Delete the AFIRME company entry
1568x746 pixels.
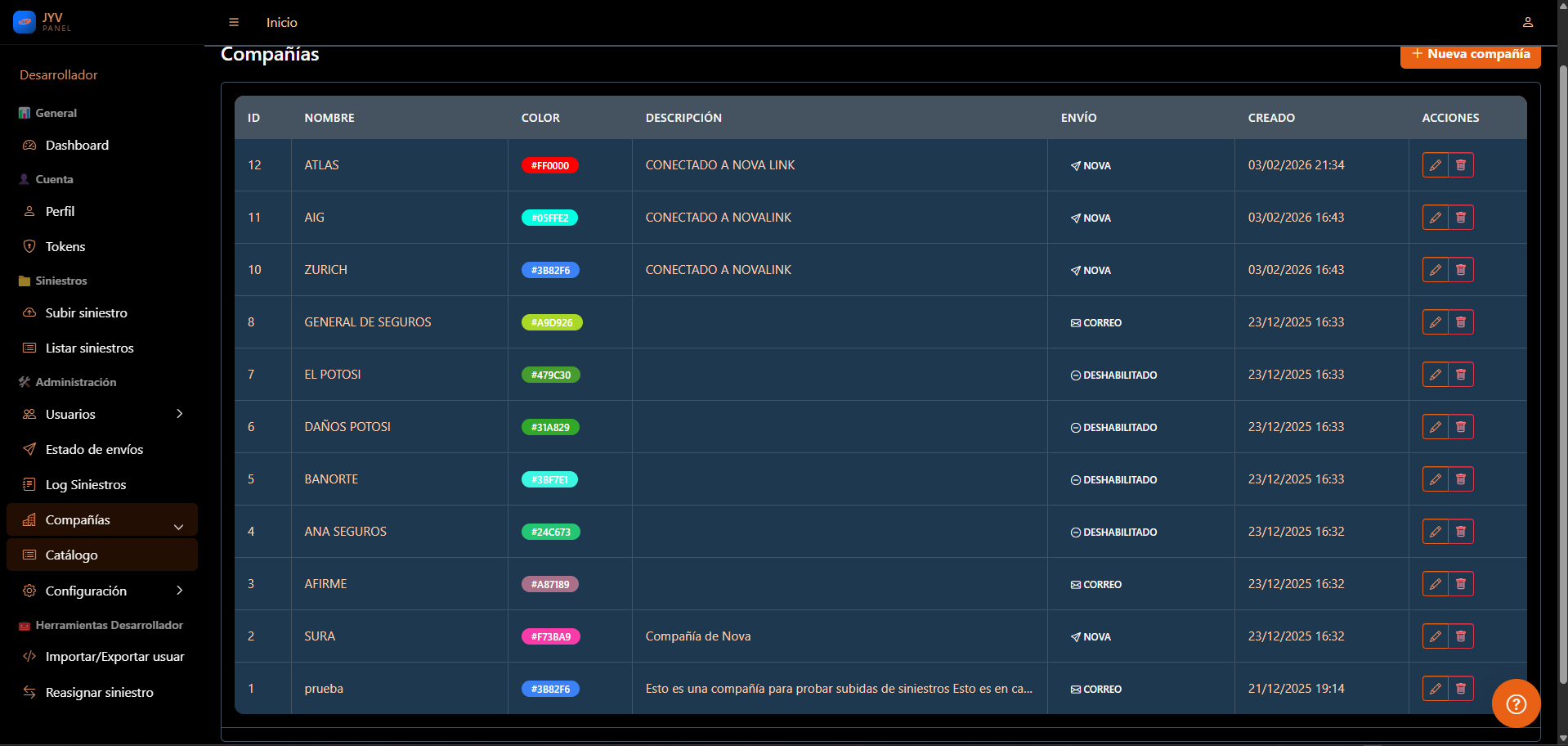(x=1461, y=584)
